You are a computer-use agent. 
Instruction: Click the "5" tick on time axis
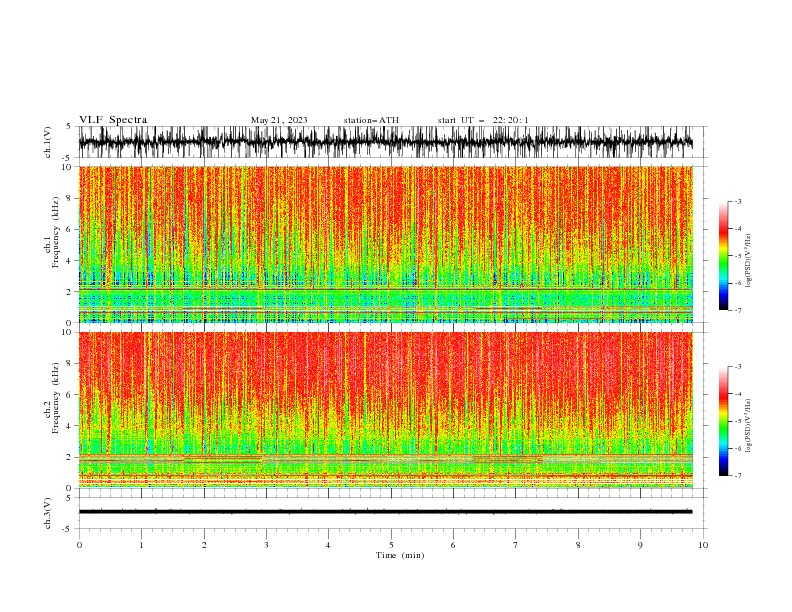click(x=391, y=545)
